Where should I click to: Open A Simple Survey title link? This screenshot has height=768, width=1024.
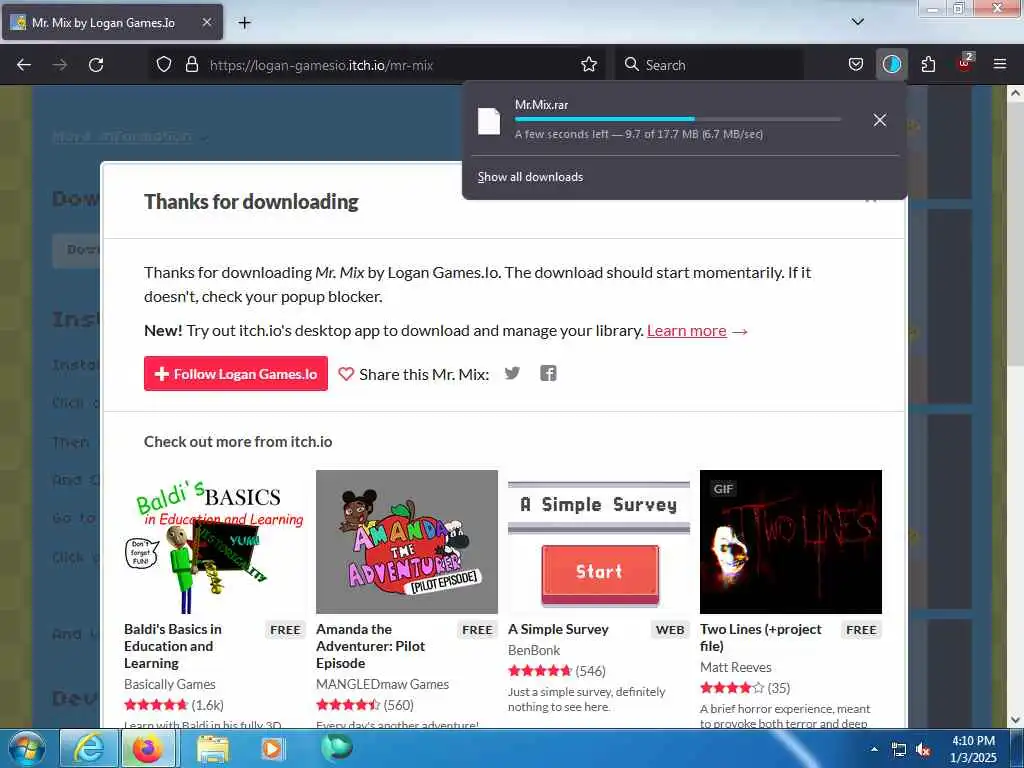[558, 629]
